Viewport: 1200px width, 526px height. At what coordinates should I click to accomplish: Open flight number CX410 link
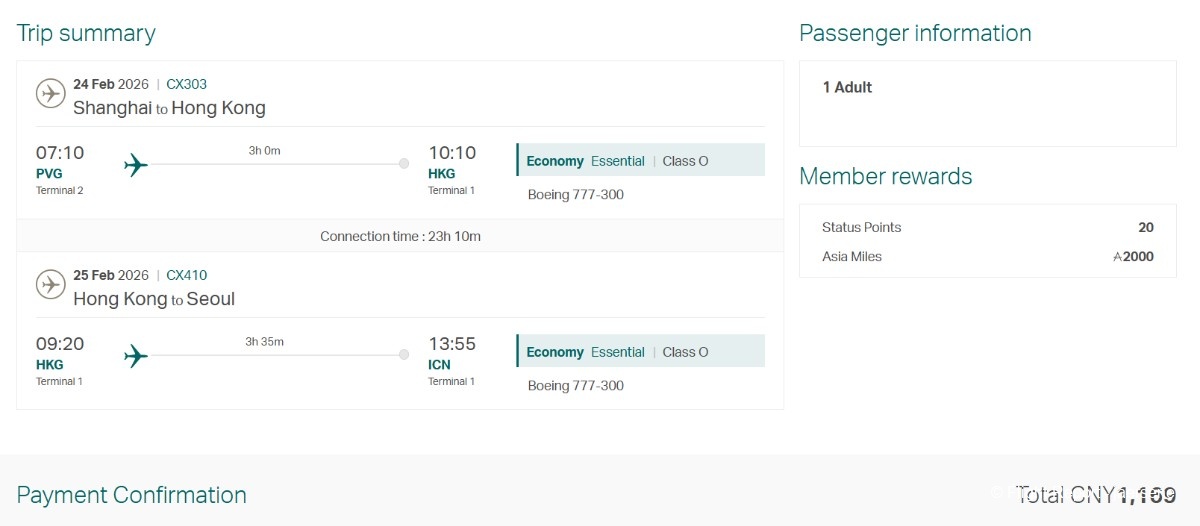click(x=187, y=275)
